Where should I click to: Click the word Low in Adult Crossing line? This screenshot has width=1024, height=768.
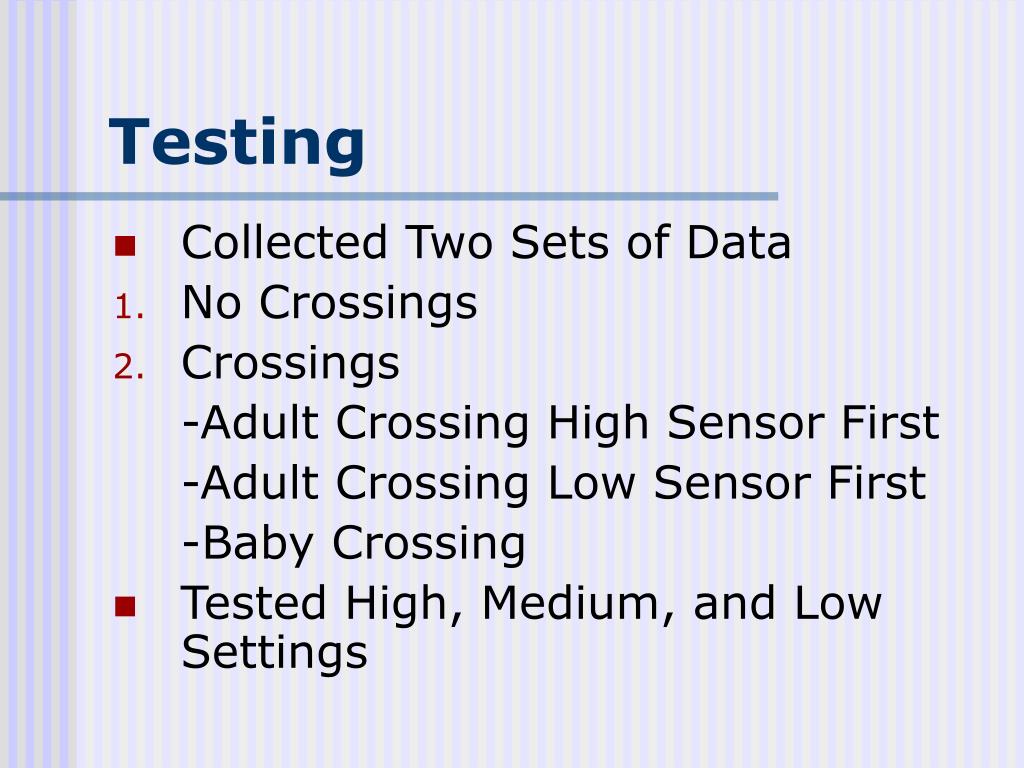591,483
